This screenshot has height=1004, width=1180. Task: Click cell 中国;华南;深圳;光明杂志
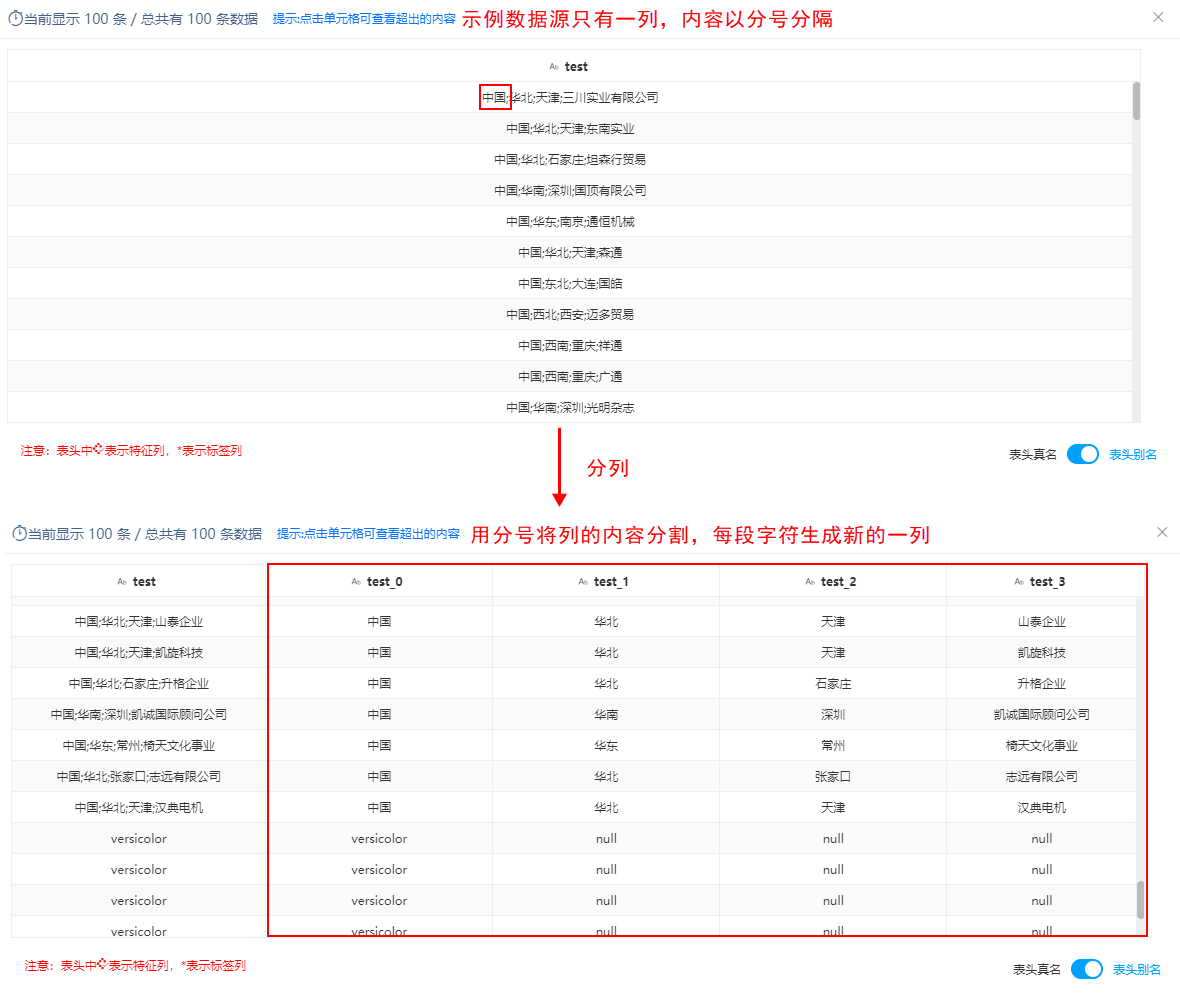[570, 407]
